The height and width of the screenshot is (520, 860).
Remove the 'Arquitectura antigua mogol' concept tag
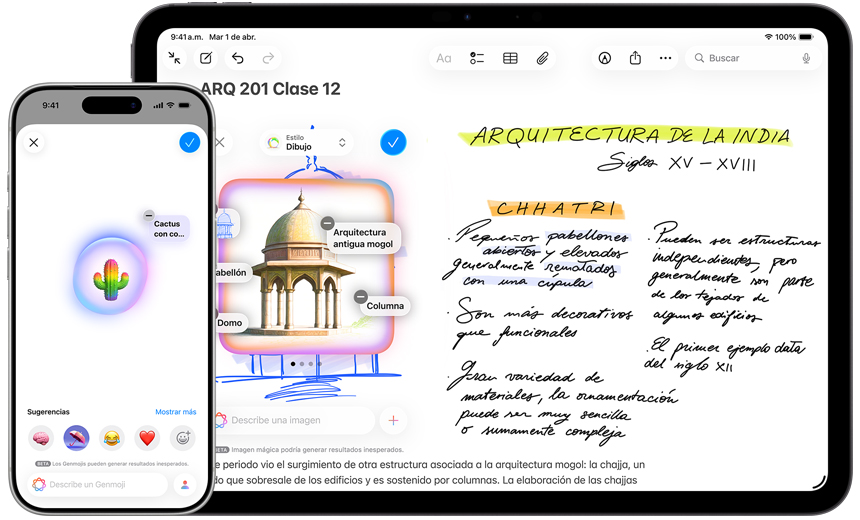coord(328,222)
